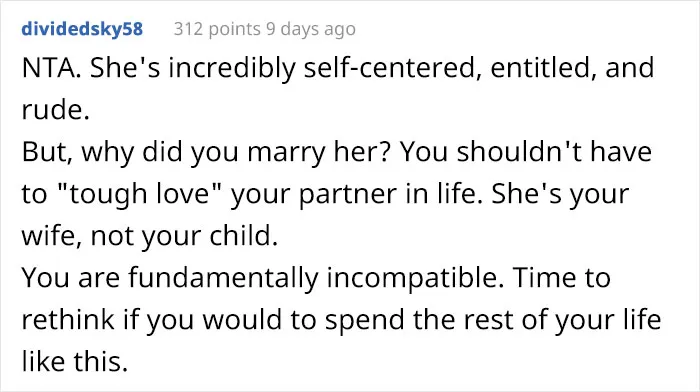Click the word incompatible
Viewport: 700px width, 392px height.
[415, 278]
